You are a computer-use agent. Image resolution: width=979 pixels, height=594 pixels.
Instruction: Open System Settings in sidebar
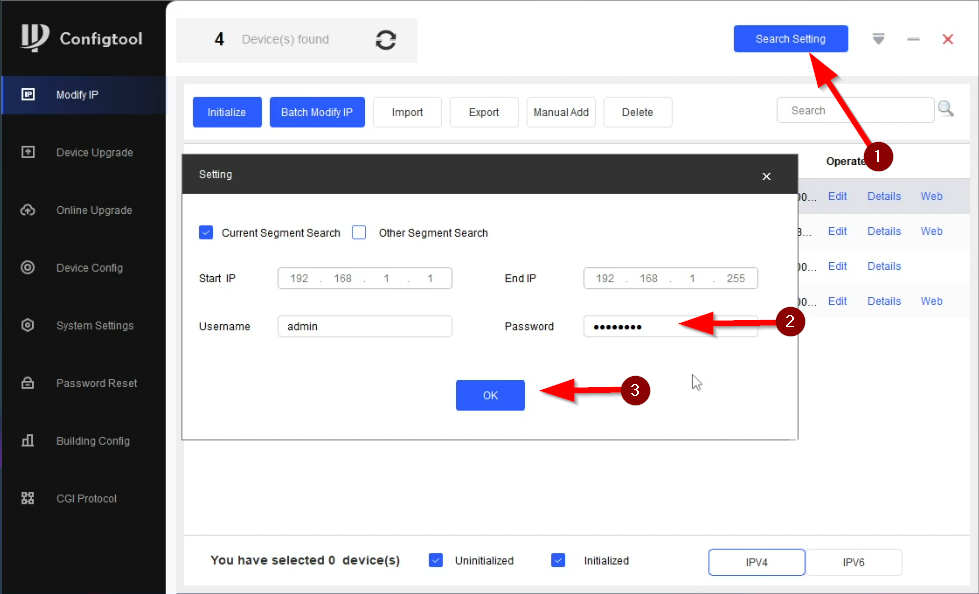(x=94, y=326)
